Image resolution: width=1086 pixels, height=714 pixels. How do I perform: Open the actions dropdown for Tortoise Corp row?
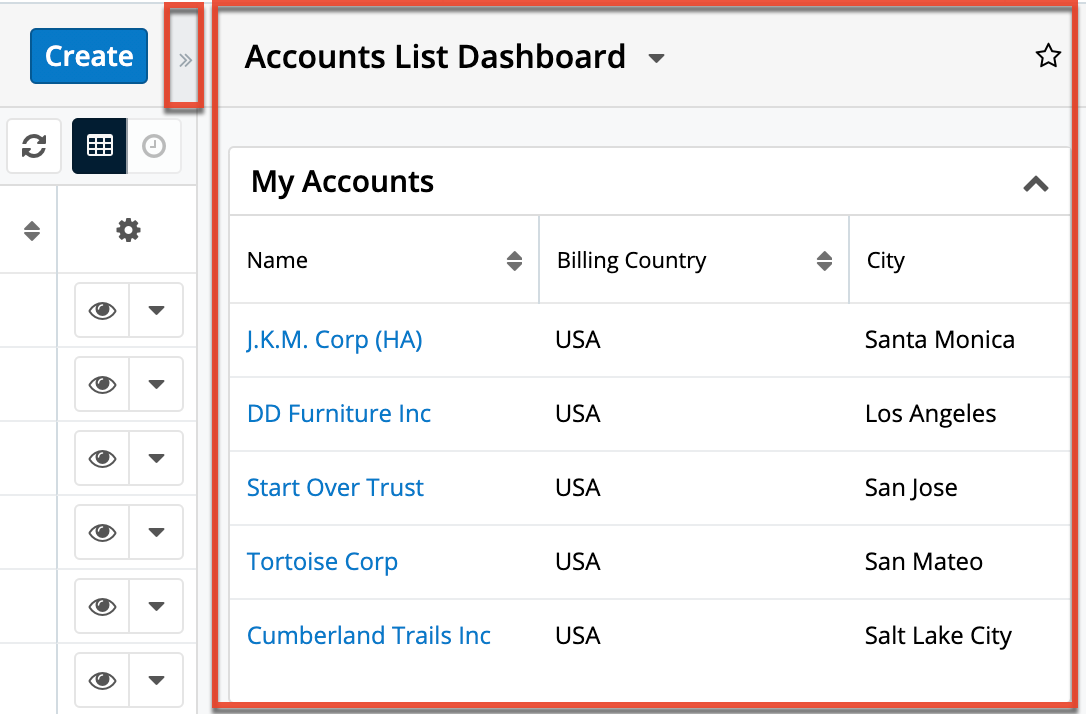pos(156,532)
